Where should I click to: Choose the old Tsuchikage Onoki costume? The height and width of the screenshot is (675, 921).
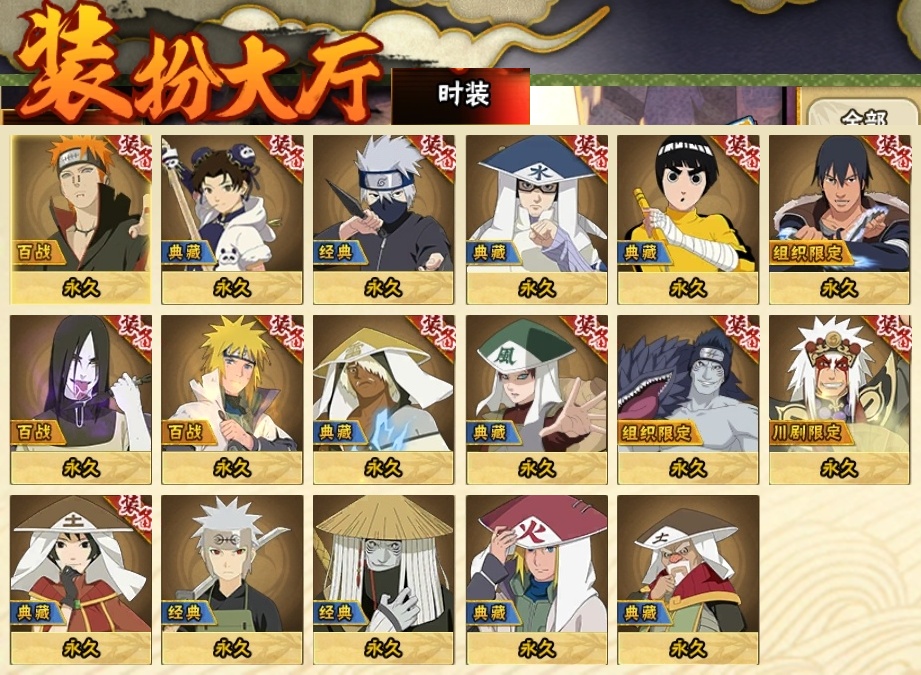688,580
